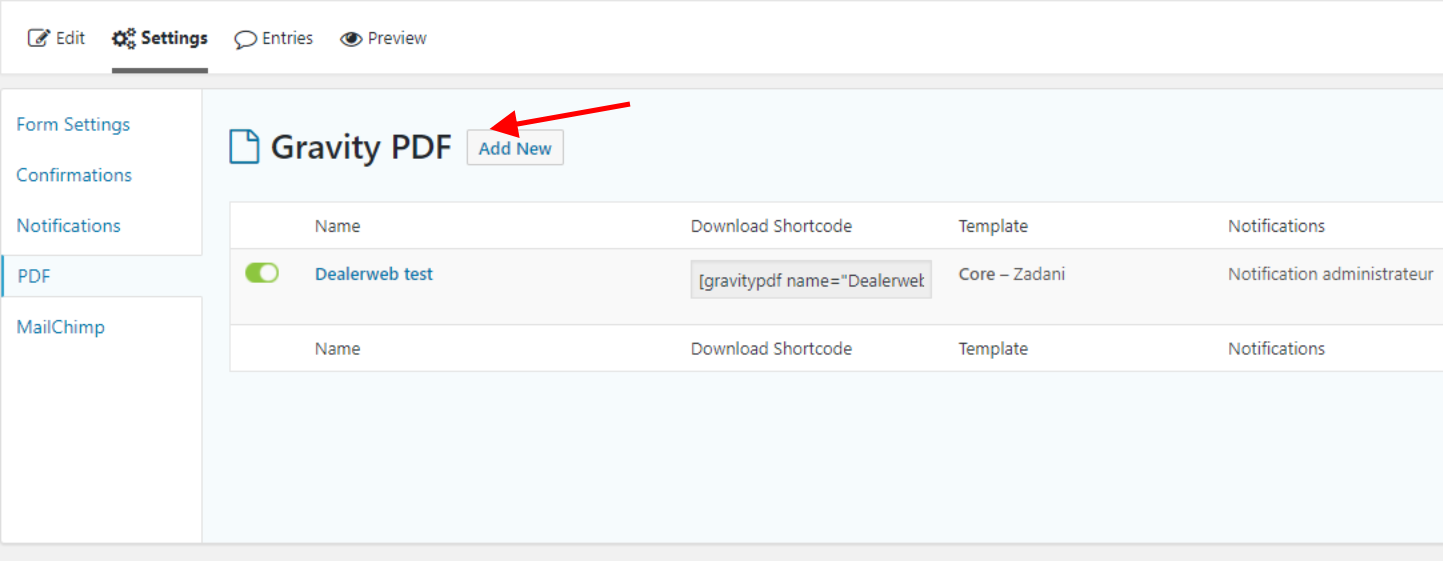The width and height of the screenshot is (1443, 561).
Task: Click the top Download Shortcode header
Action: (x=771, y=226)
